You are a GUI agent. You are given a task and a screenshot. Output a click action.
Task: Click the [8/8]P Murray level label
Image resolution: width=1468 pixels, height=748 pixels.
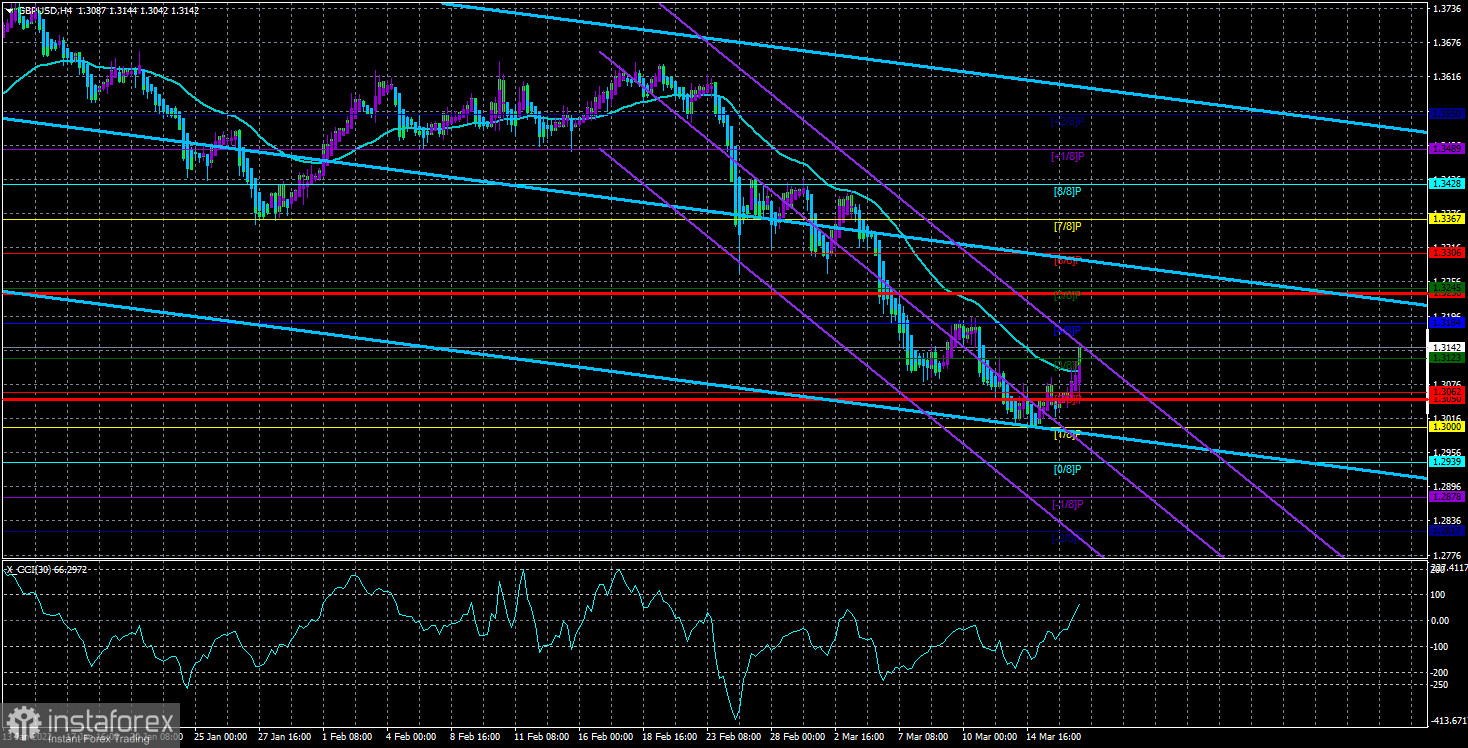click(x=1068, y=191)
